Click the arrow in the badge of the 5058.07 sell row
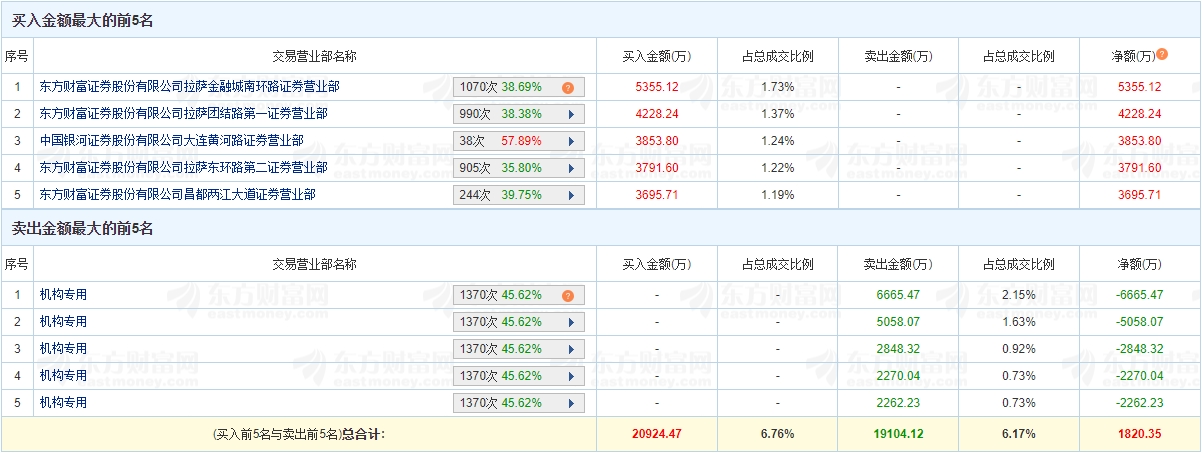 coord(571,323)
